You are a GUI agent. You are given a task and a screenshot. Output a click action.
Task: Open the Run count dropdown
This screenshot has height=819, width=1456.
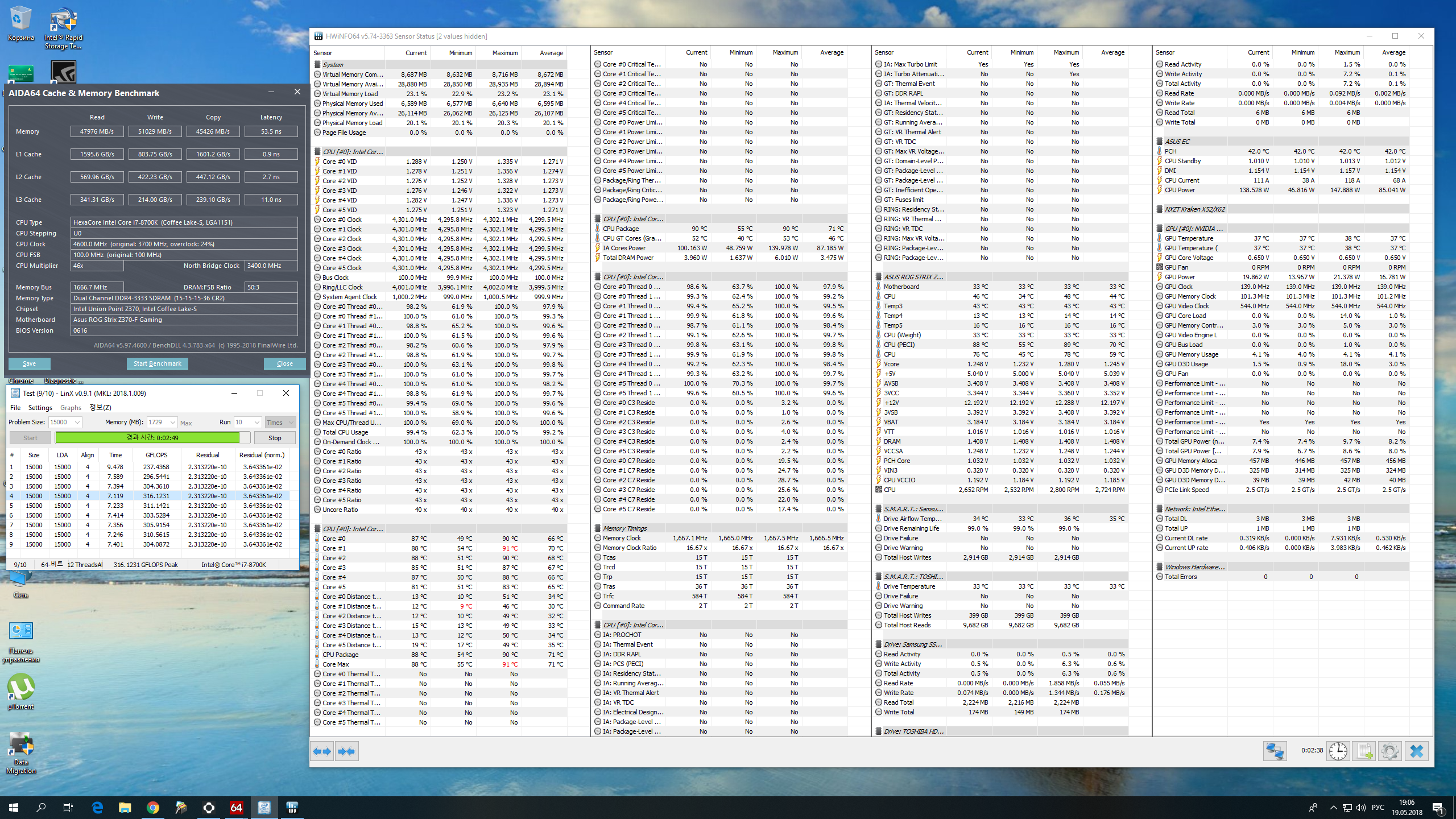[257, 423]
